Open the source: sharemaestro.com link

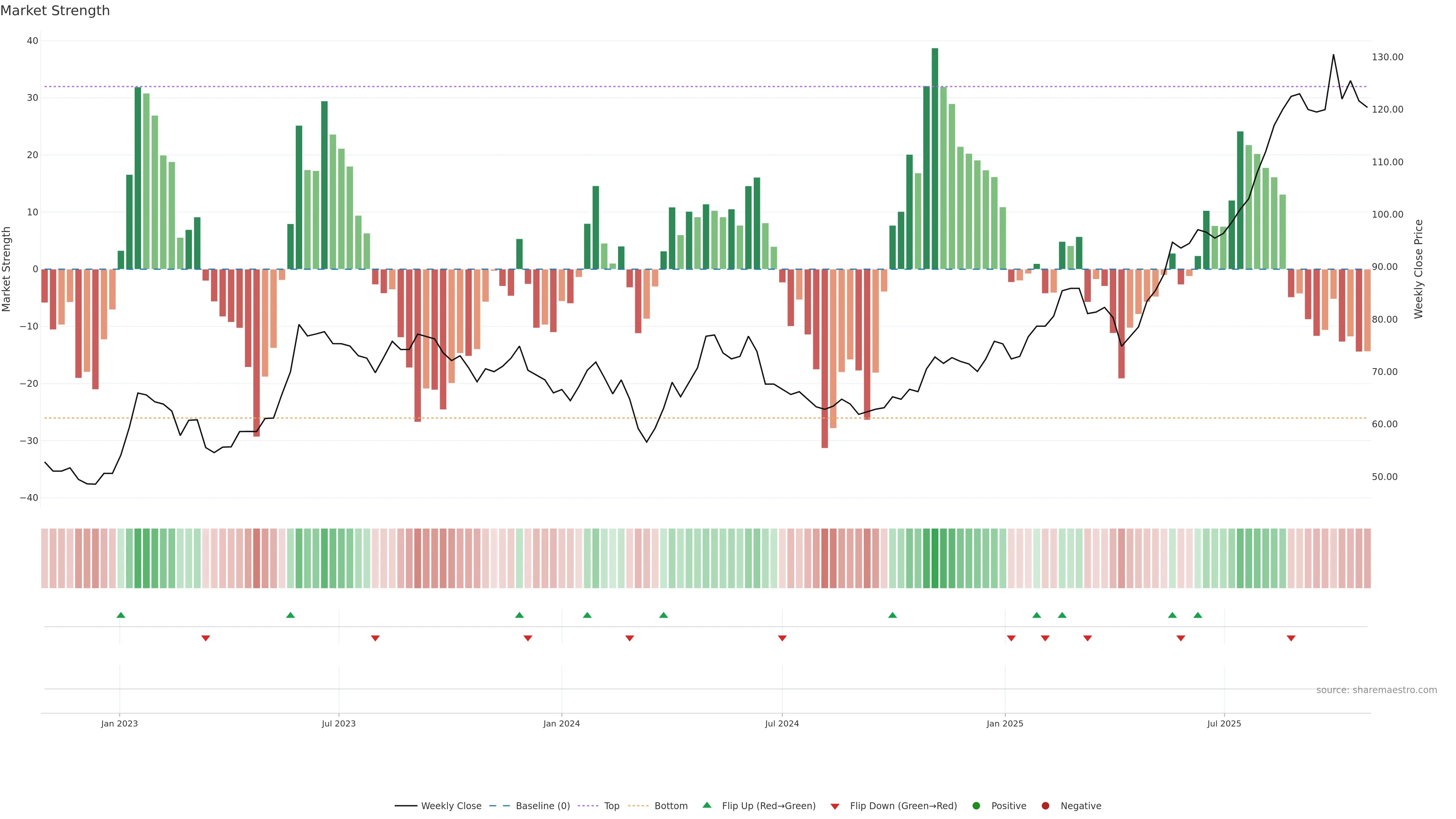pos(1376,690)
